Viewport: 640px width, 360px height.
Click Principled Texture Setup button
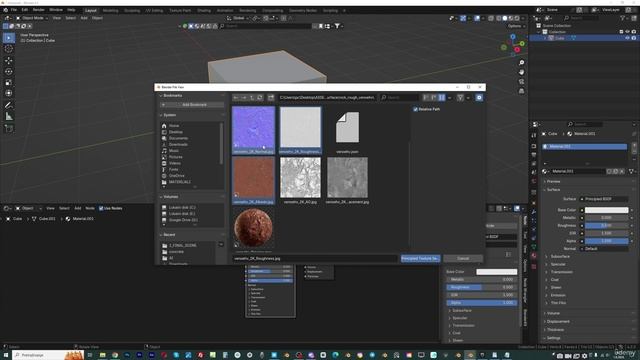(x=420, y=258)
